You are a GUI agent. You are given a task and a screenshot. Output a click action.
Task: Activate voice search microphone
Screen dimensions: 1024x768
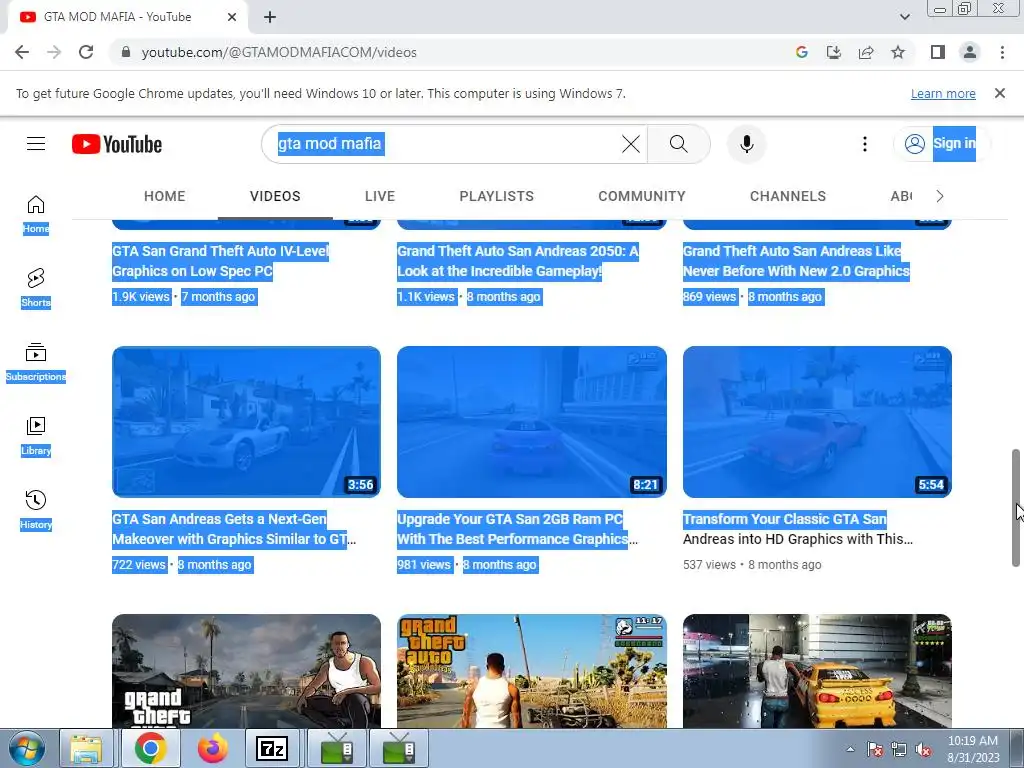[746, 144]
